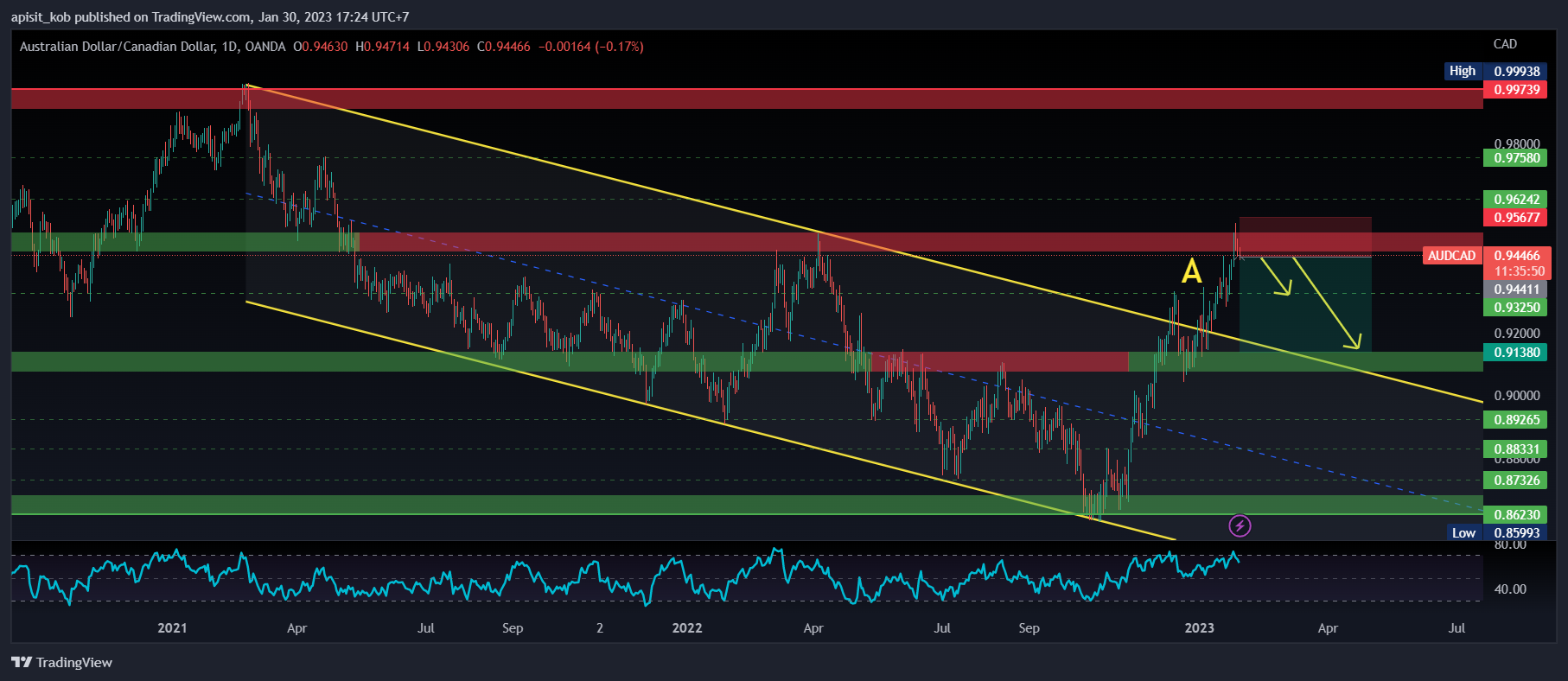Click the 0.95677 red price label
Screen dimensions: 1568x681
tap(1517, 218)
